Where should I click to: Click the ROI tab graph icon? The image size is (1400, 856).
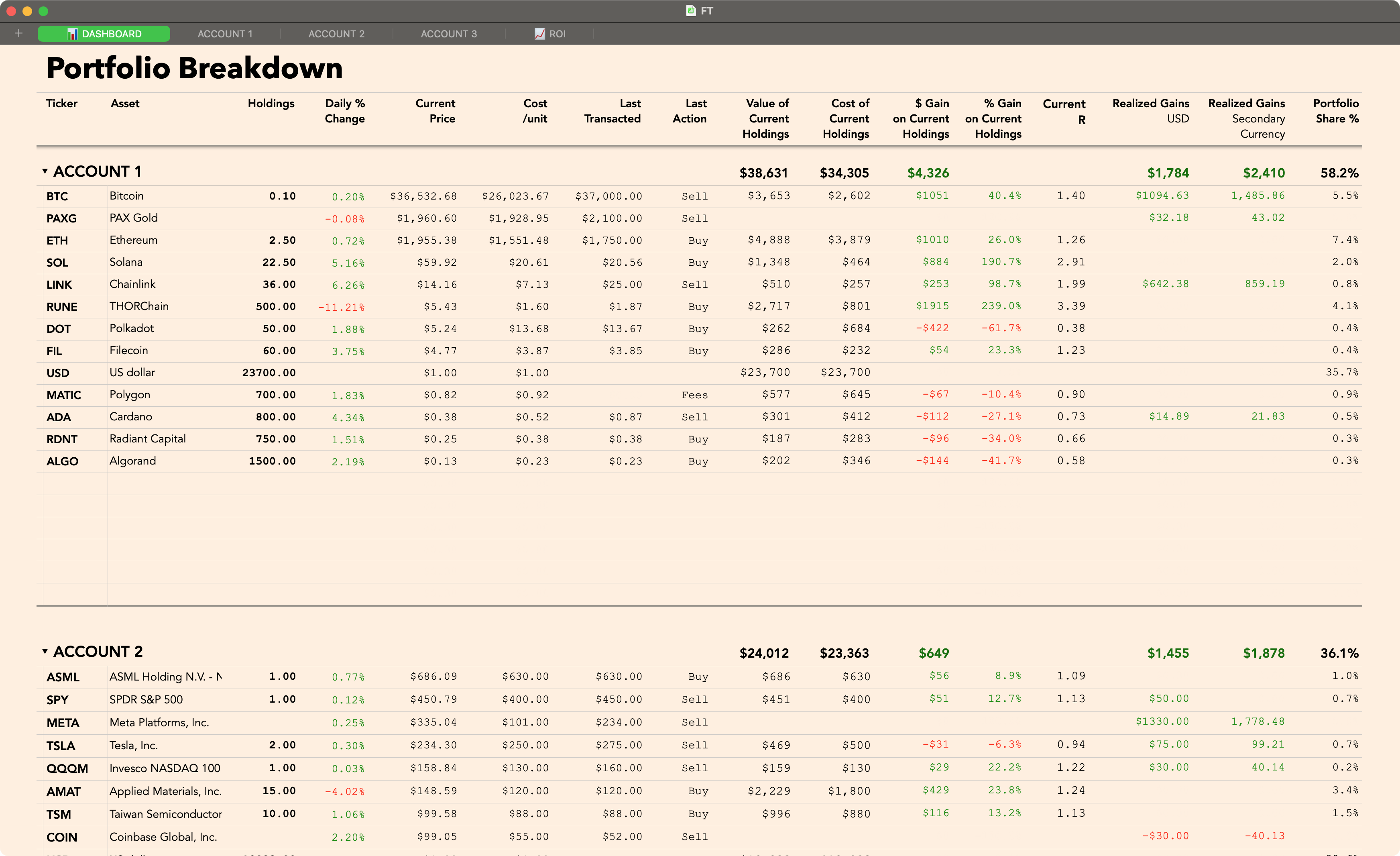(x=540, y=34)
